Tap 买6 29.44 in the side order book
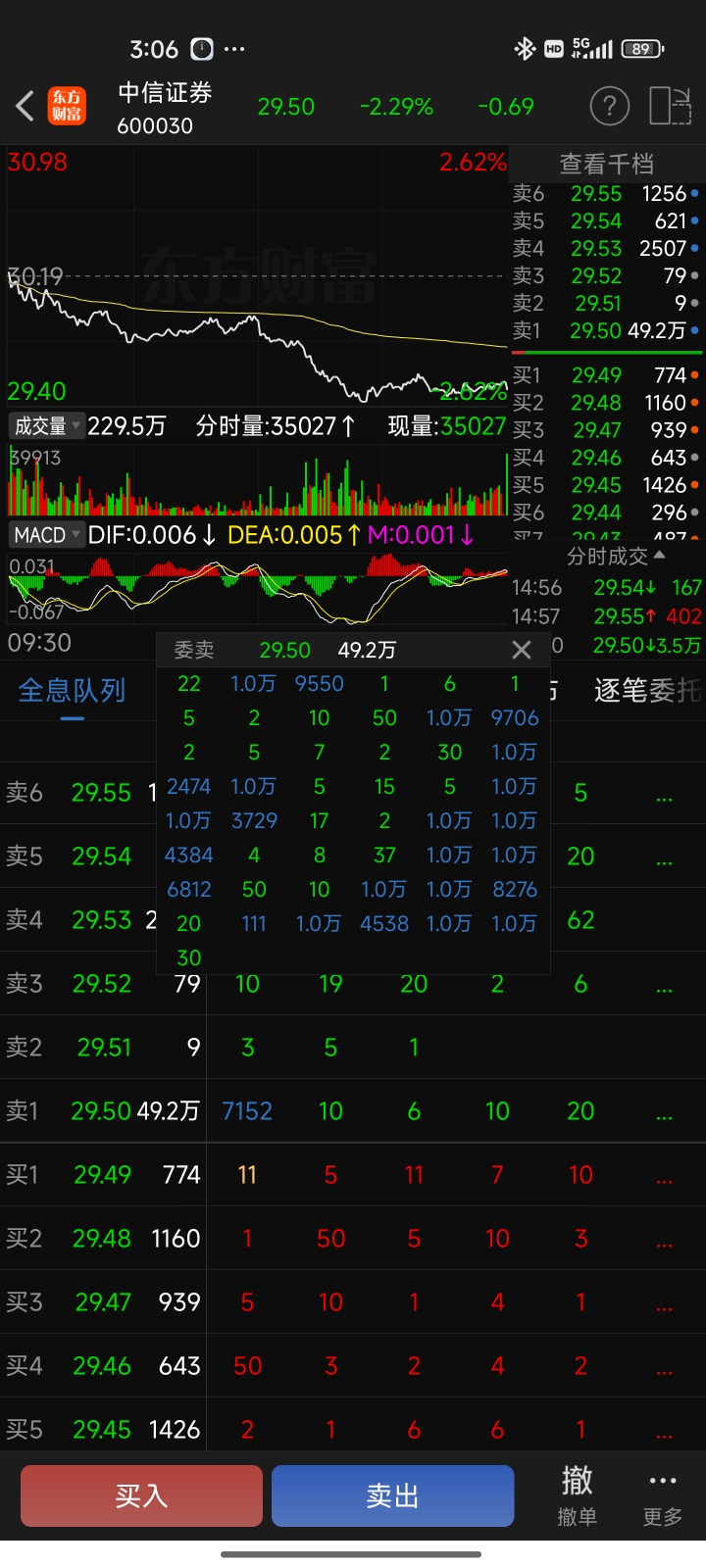 [606, 513]
